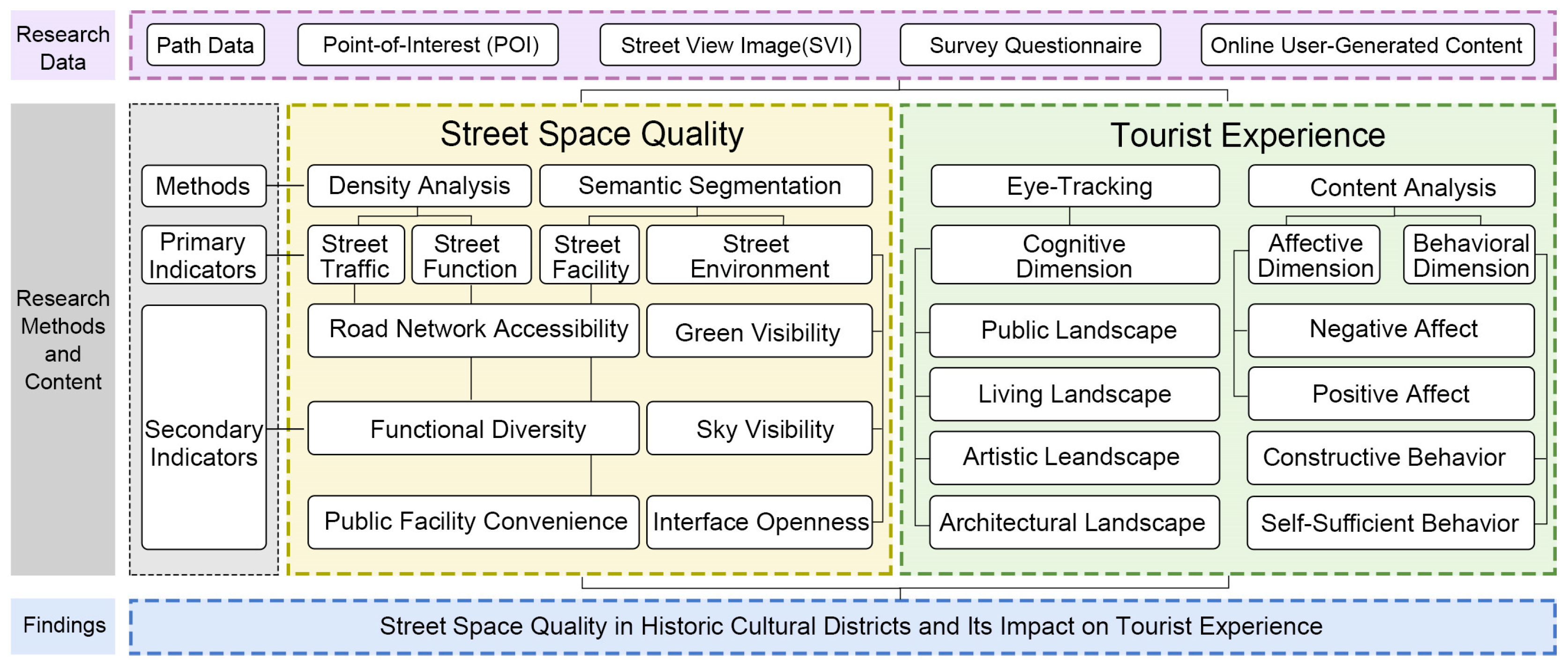Click the Street Facility indicator box

point(589,255)
